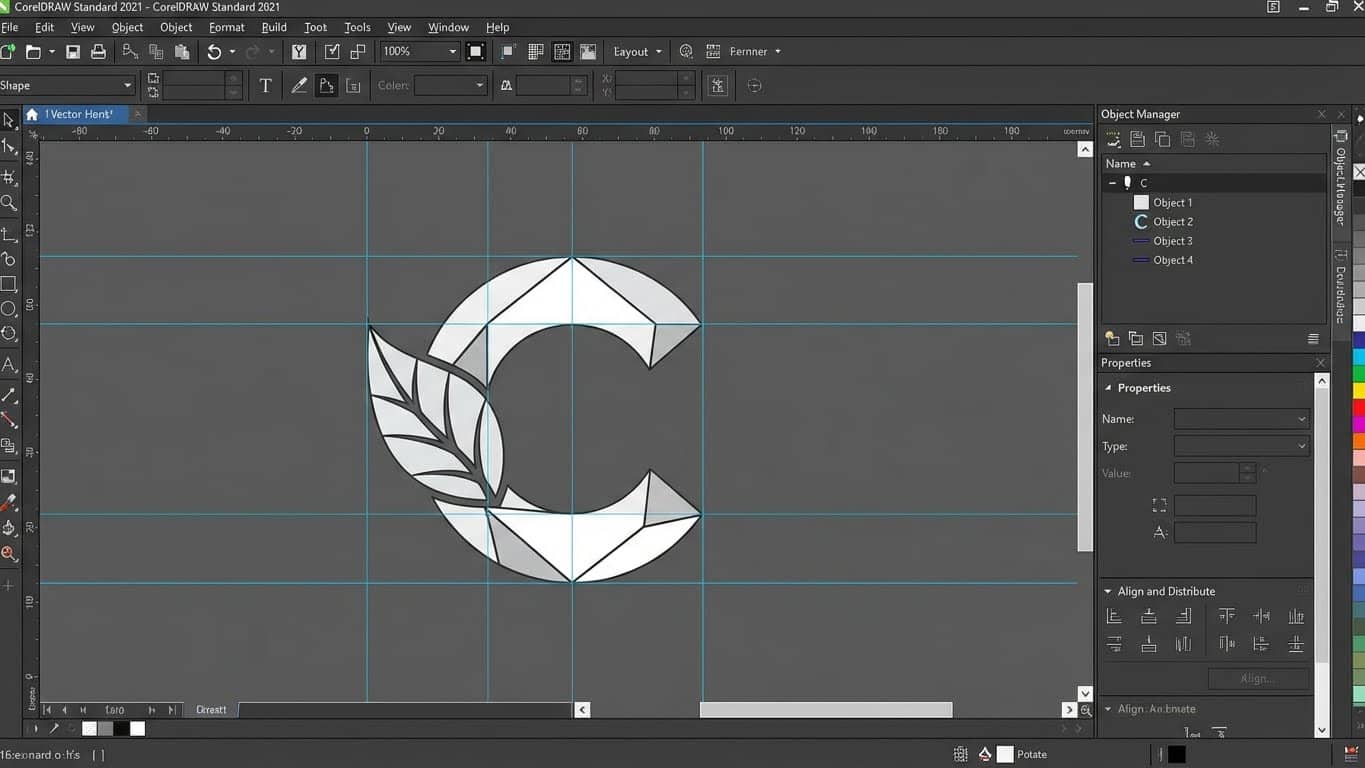Toggle visibility of the C layer

1127,182
